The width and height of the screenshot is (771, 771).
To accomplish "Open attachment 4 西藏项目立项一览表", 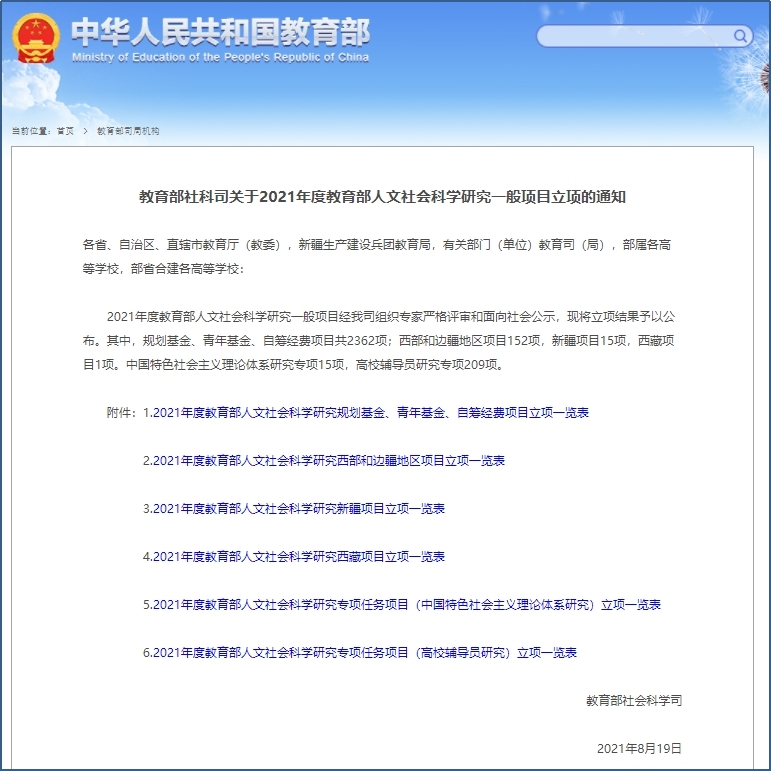I will [294, 557].
